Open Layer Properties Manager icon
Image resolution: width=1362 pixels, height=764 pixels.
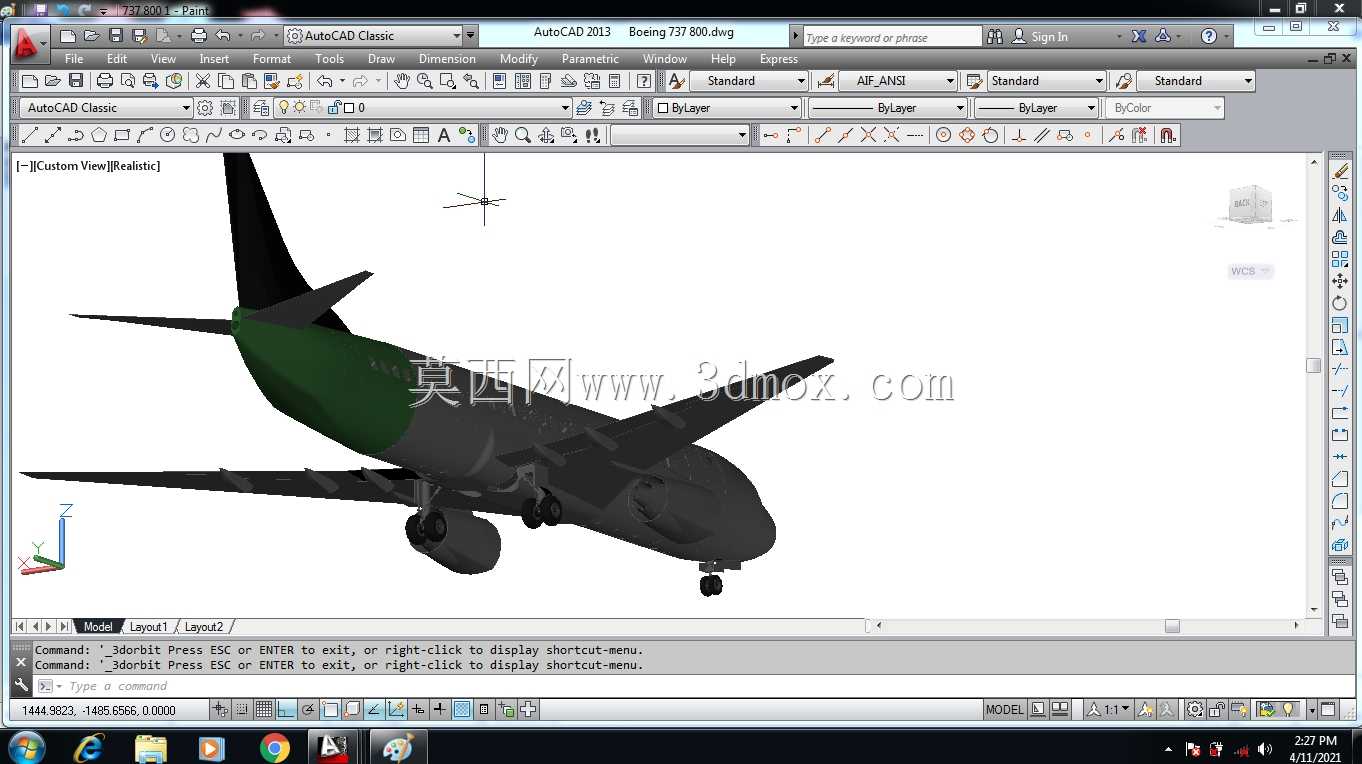coord(261,108)
